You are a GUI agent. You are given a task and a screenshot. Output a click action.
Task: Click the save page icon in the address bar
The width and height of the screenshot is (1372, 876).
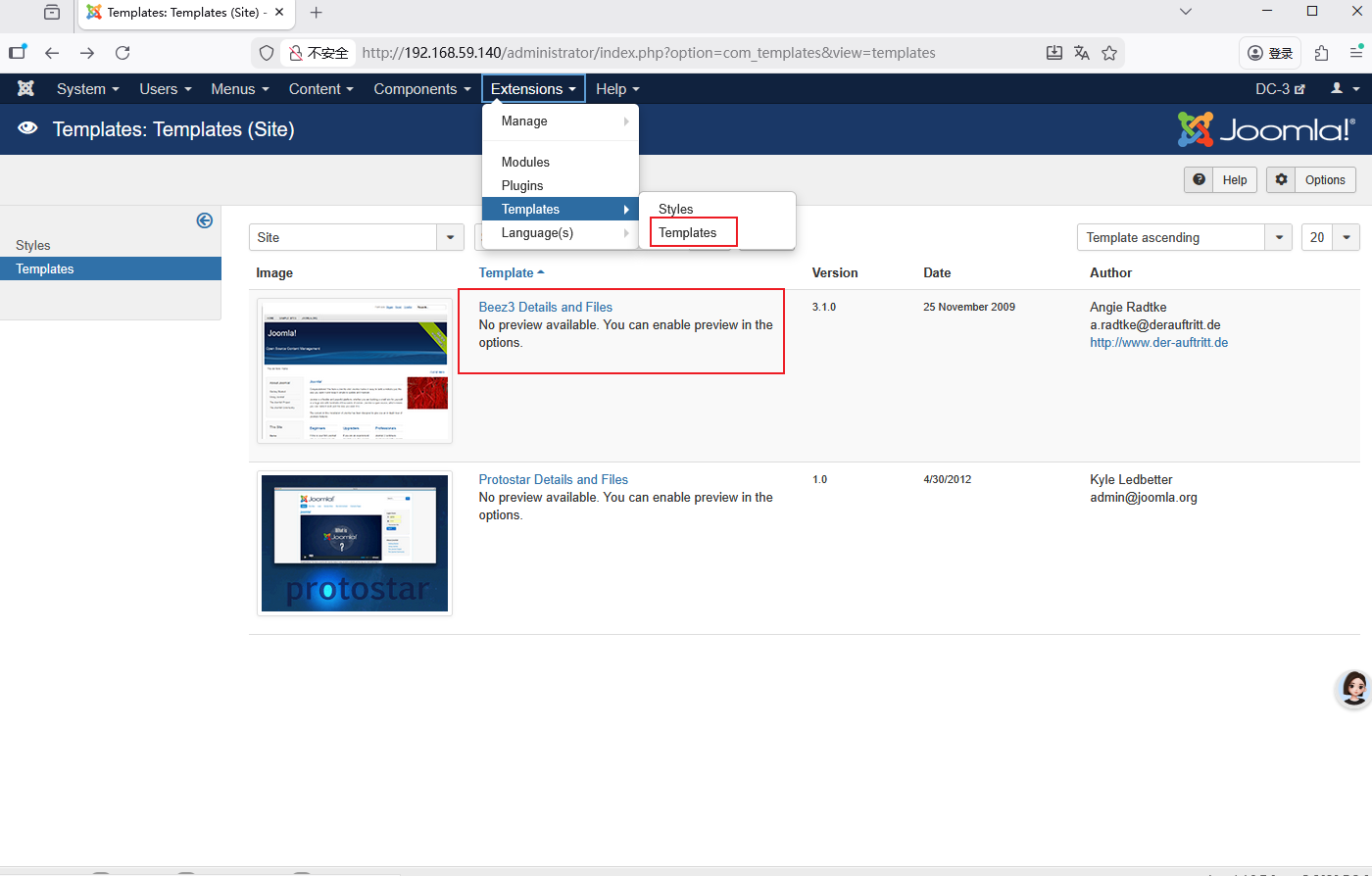1054,53
